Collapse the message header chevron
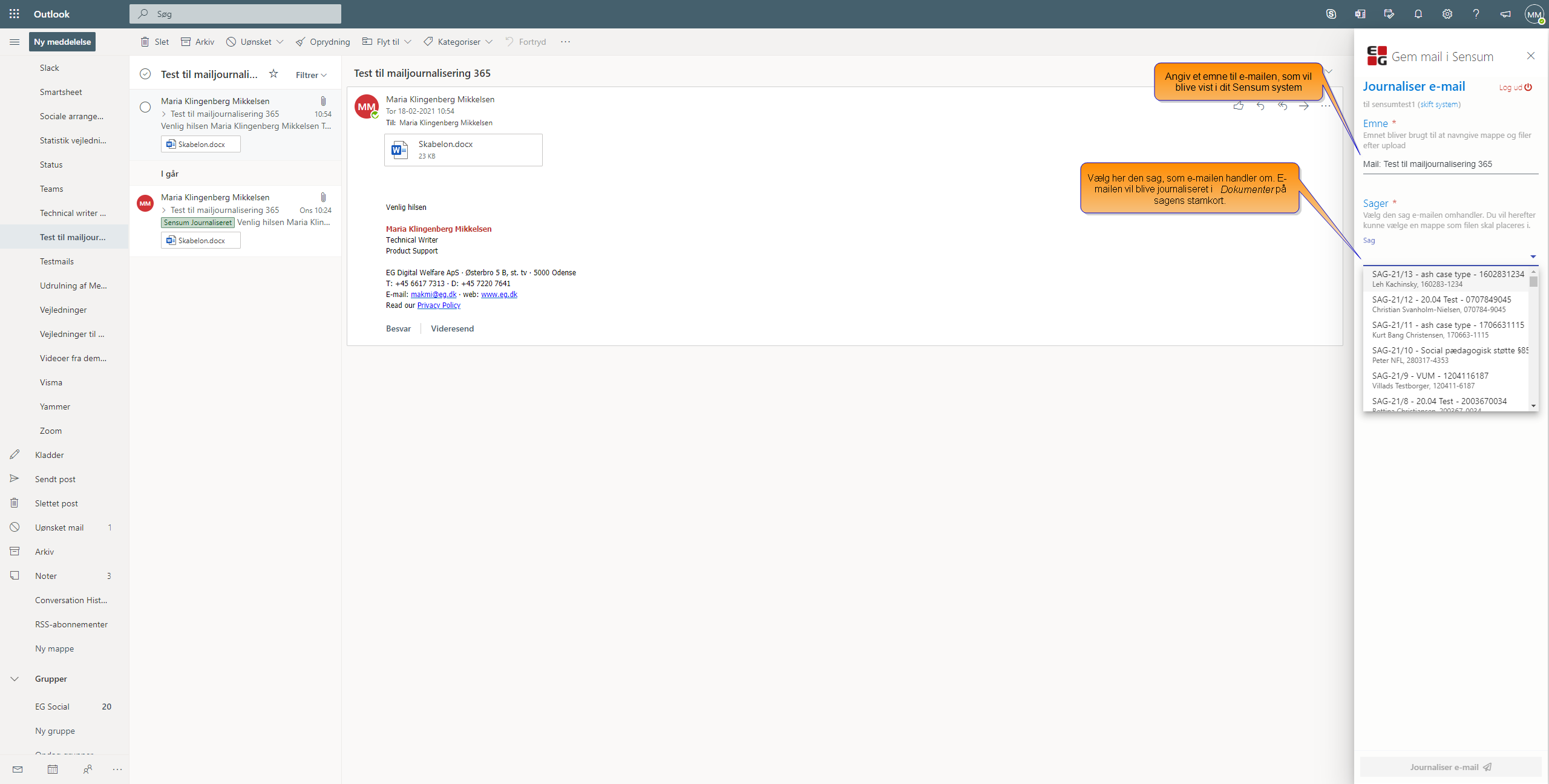Screen dimensions: 1549x784 [x=1329, y=71]
